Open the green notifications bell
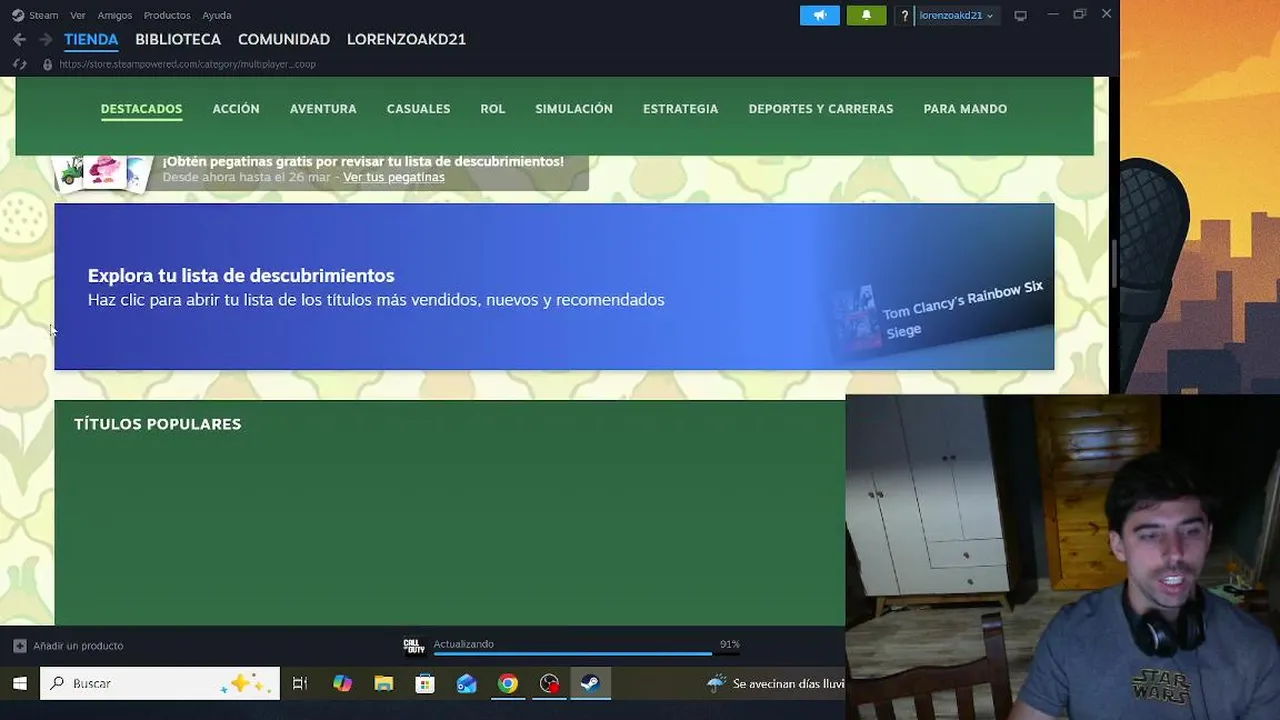The height and width of the screenshot is (720, 1280). point(866,15)
